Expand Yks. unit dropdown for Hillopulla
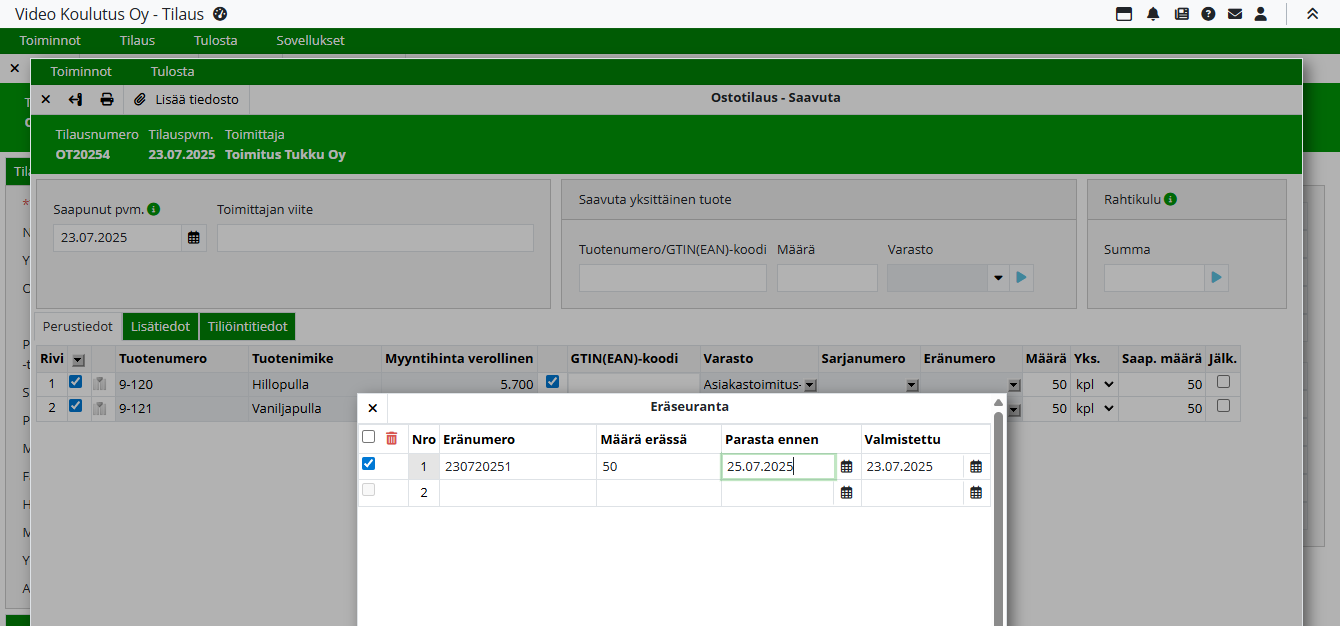This screenshot has height=626, width=1340. 1107,384
